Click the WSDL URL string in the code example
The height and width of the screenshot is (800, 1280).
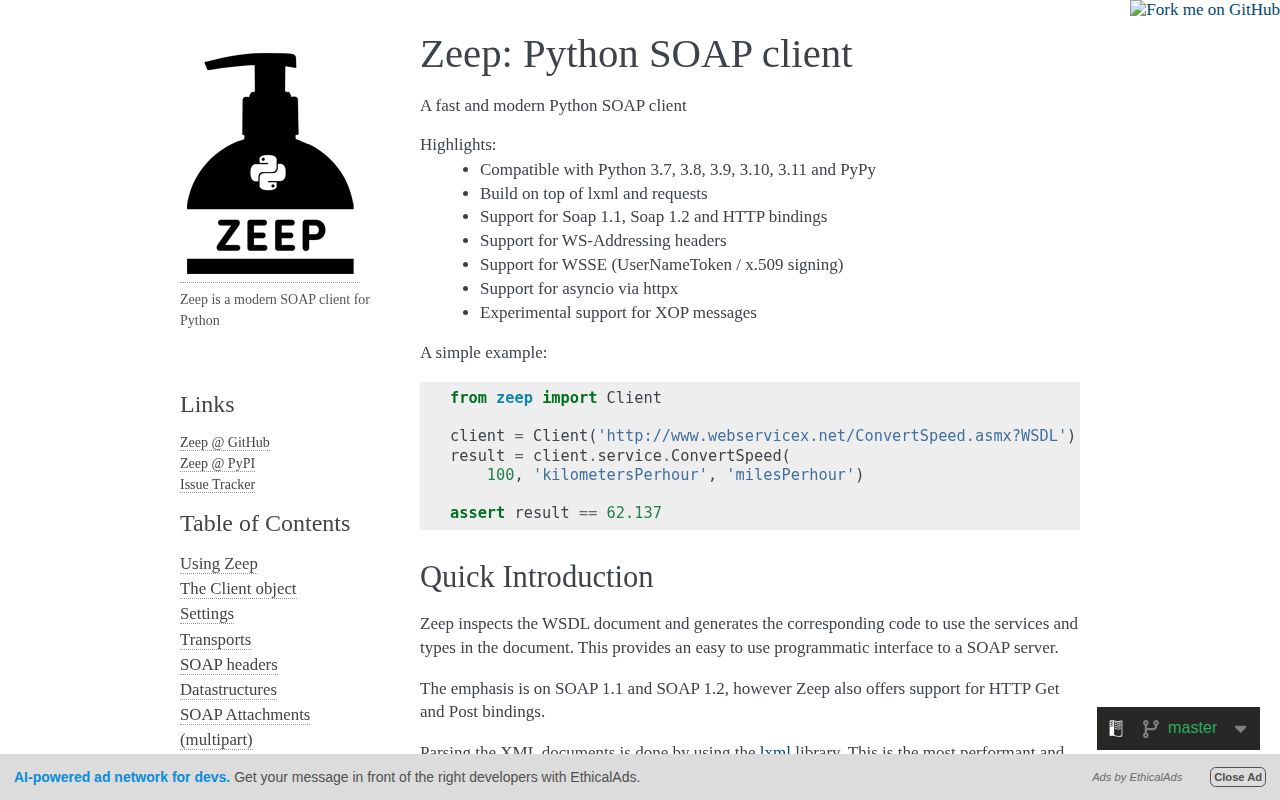click(832, 436)
